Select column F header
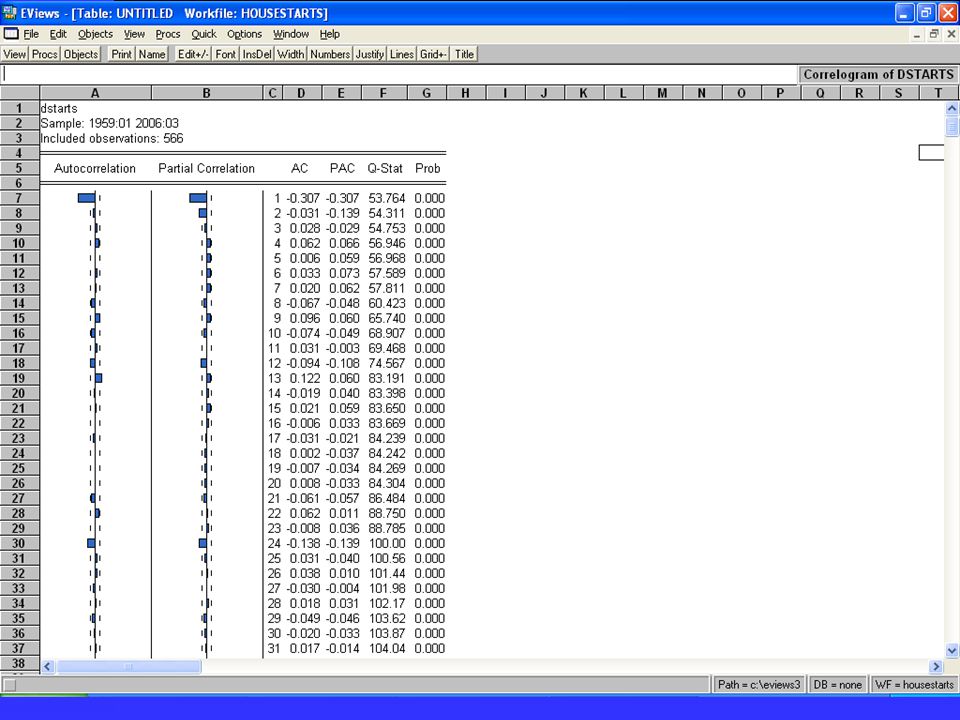 383,93
